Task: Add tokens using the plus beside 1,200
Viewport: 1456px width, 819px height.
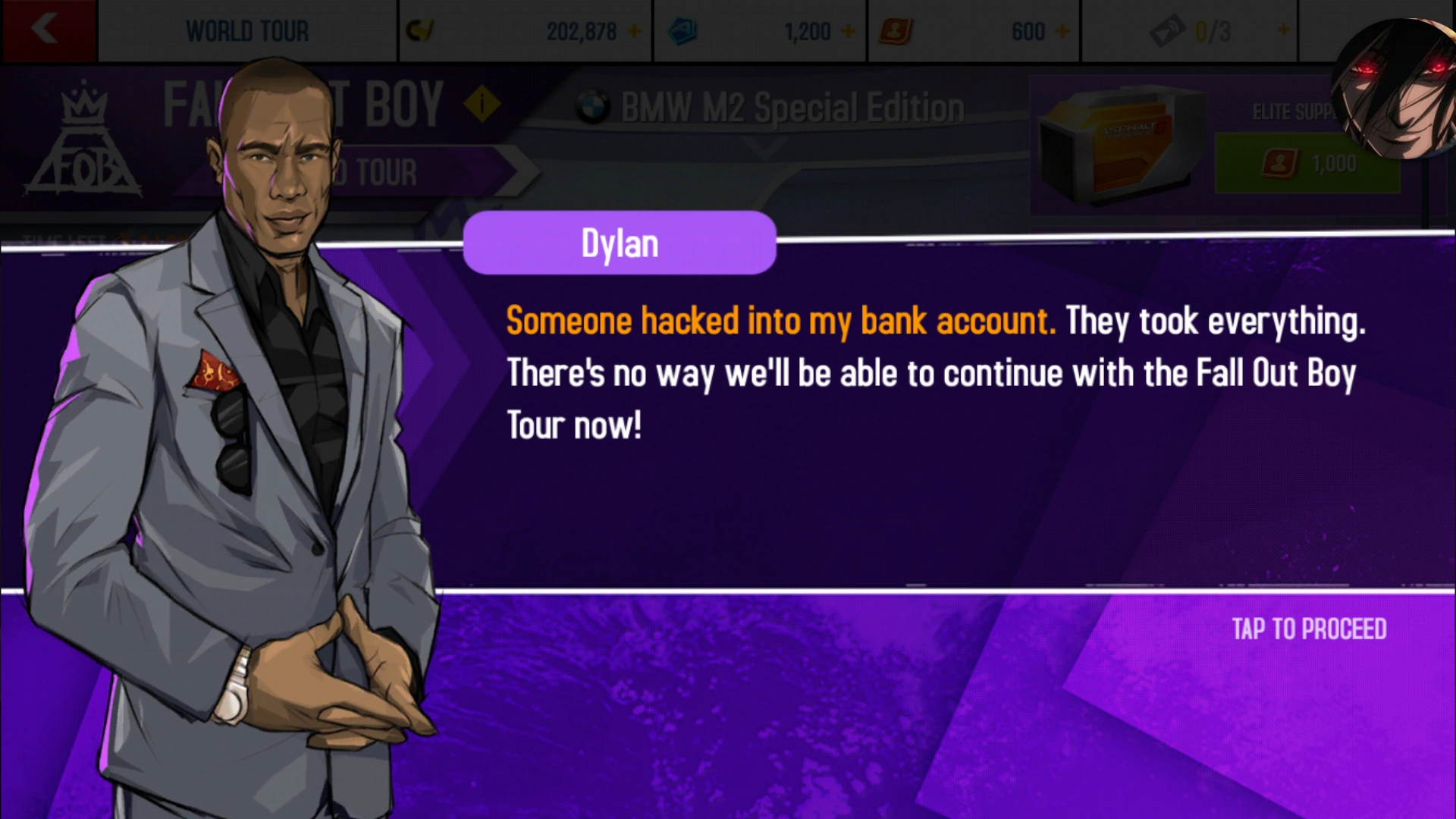Action: [x=849, y=31]
